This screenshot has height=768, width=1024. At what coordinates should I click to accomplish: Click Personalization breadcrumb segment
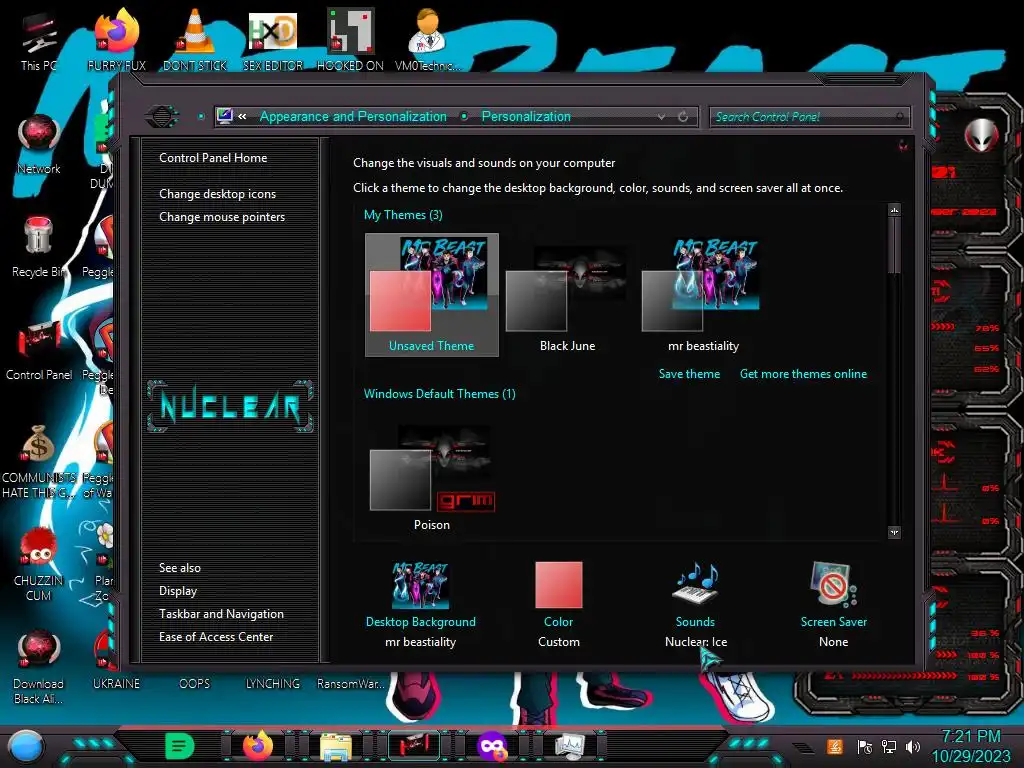[x=526, y=116]
